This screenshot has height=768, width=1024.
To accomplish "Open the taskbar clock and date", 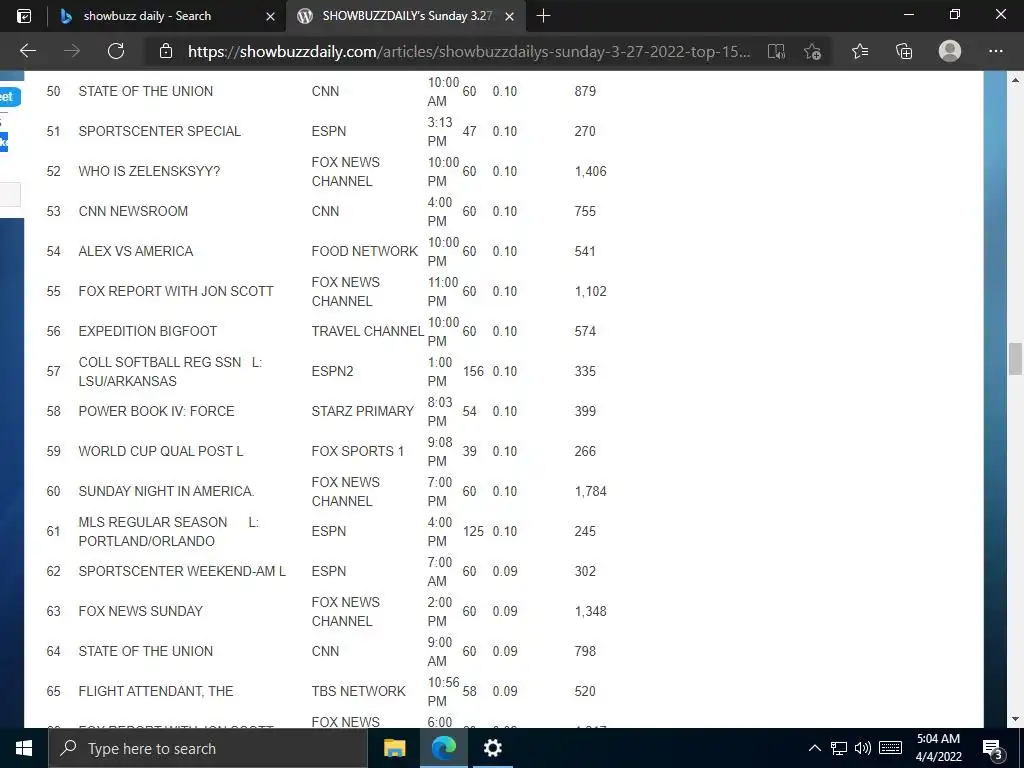I will [938, 748].
